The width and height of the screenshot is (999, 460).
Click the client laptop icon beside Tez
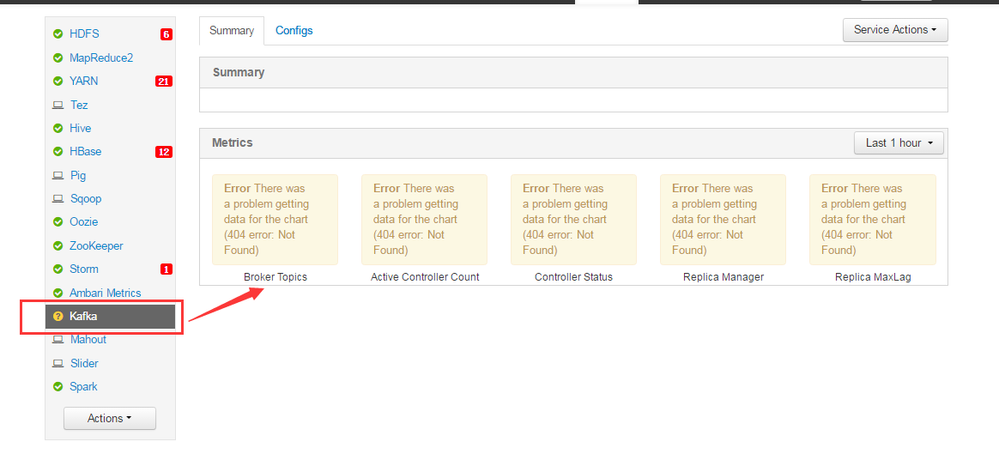tap(58, 105)
